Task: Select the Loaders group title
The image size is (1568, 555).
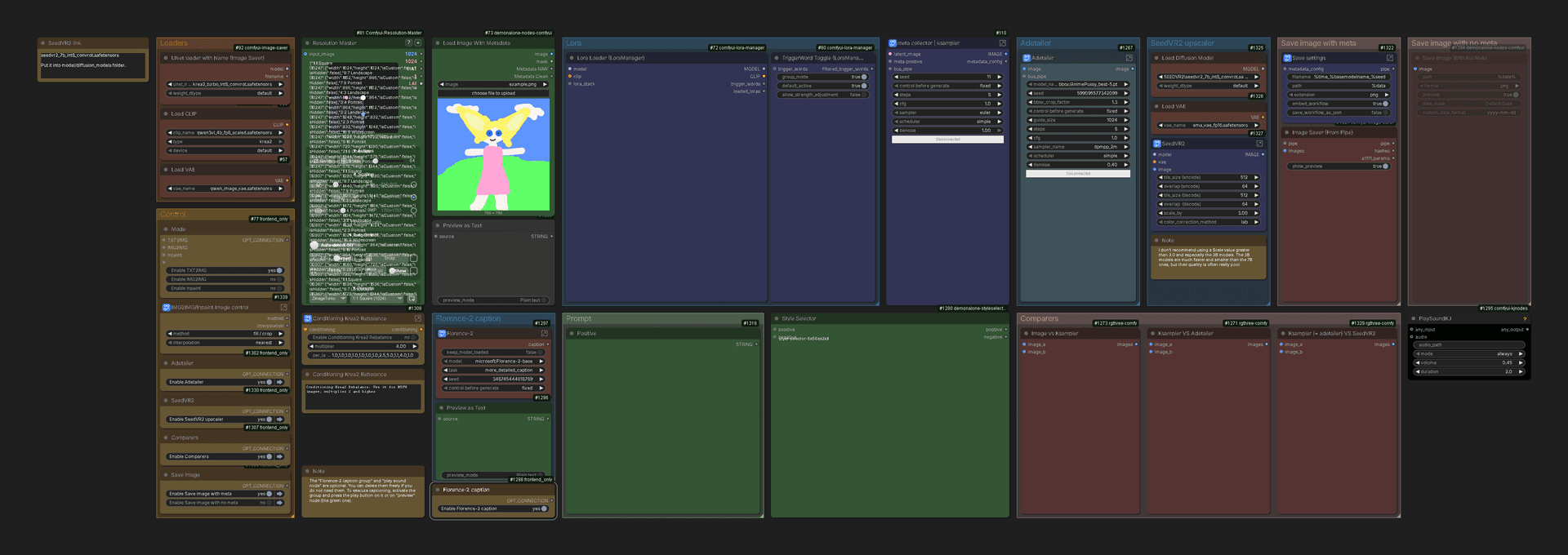Action: pos(174,43)
